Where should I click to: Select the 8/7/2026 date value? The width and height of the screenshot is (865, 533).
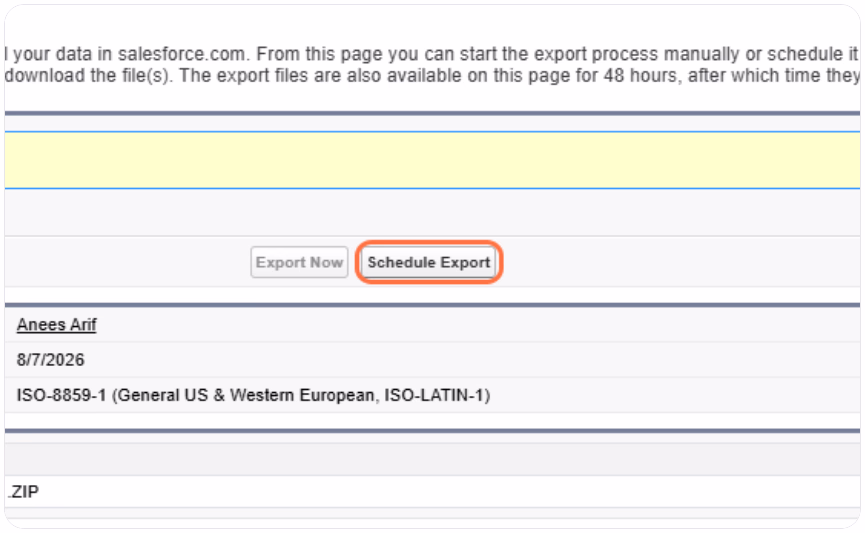pyautogui.click(x=50, y=360)
